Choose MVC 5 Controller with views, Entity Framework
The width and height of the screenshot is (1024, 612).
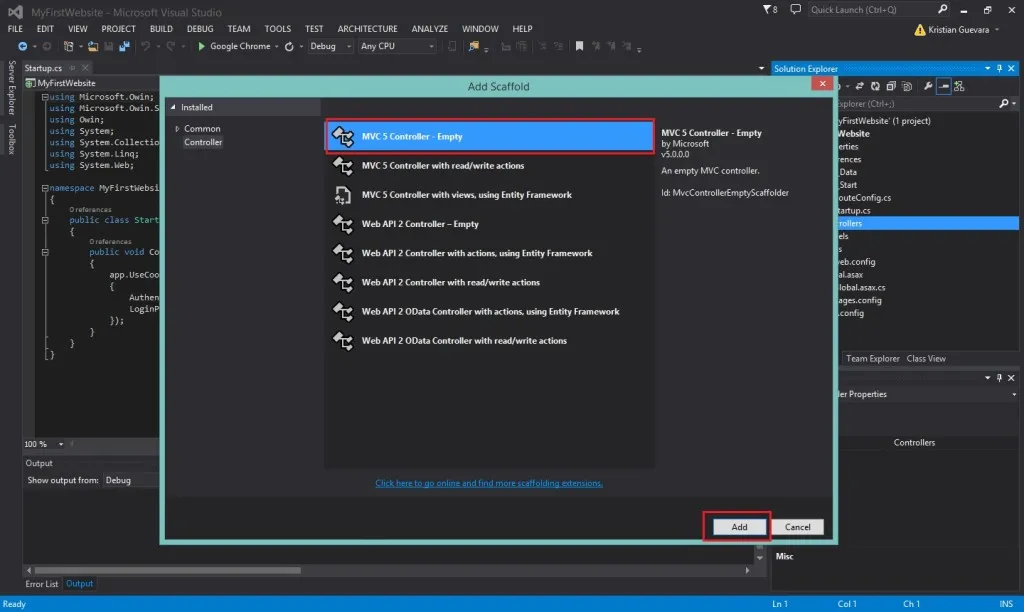coord(490,195)
